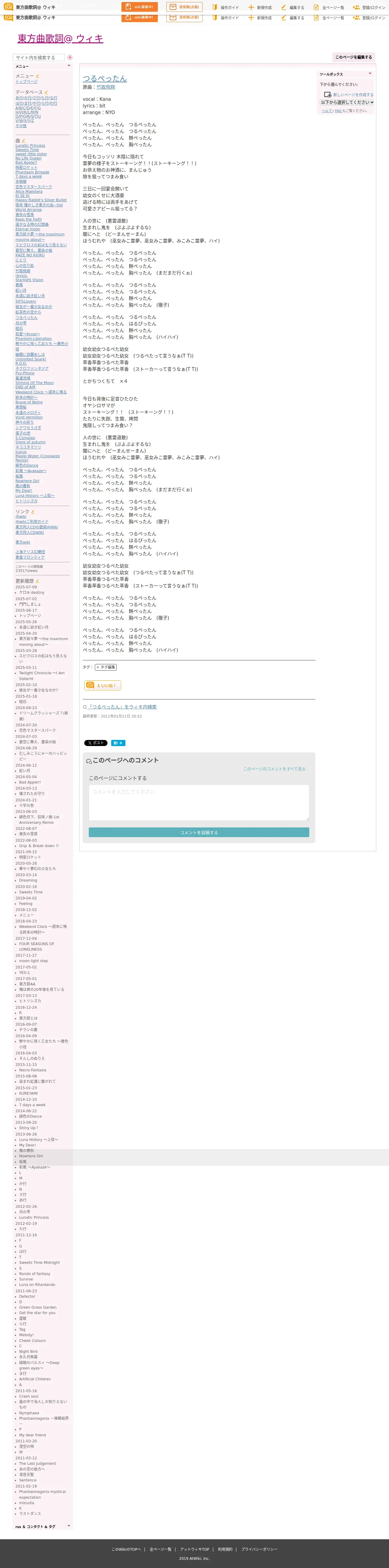Viewport: 389px width, 1568px height.
Task: Open 竹取飛翔 link after 原曲 label
Action: coord(105,87)
